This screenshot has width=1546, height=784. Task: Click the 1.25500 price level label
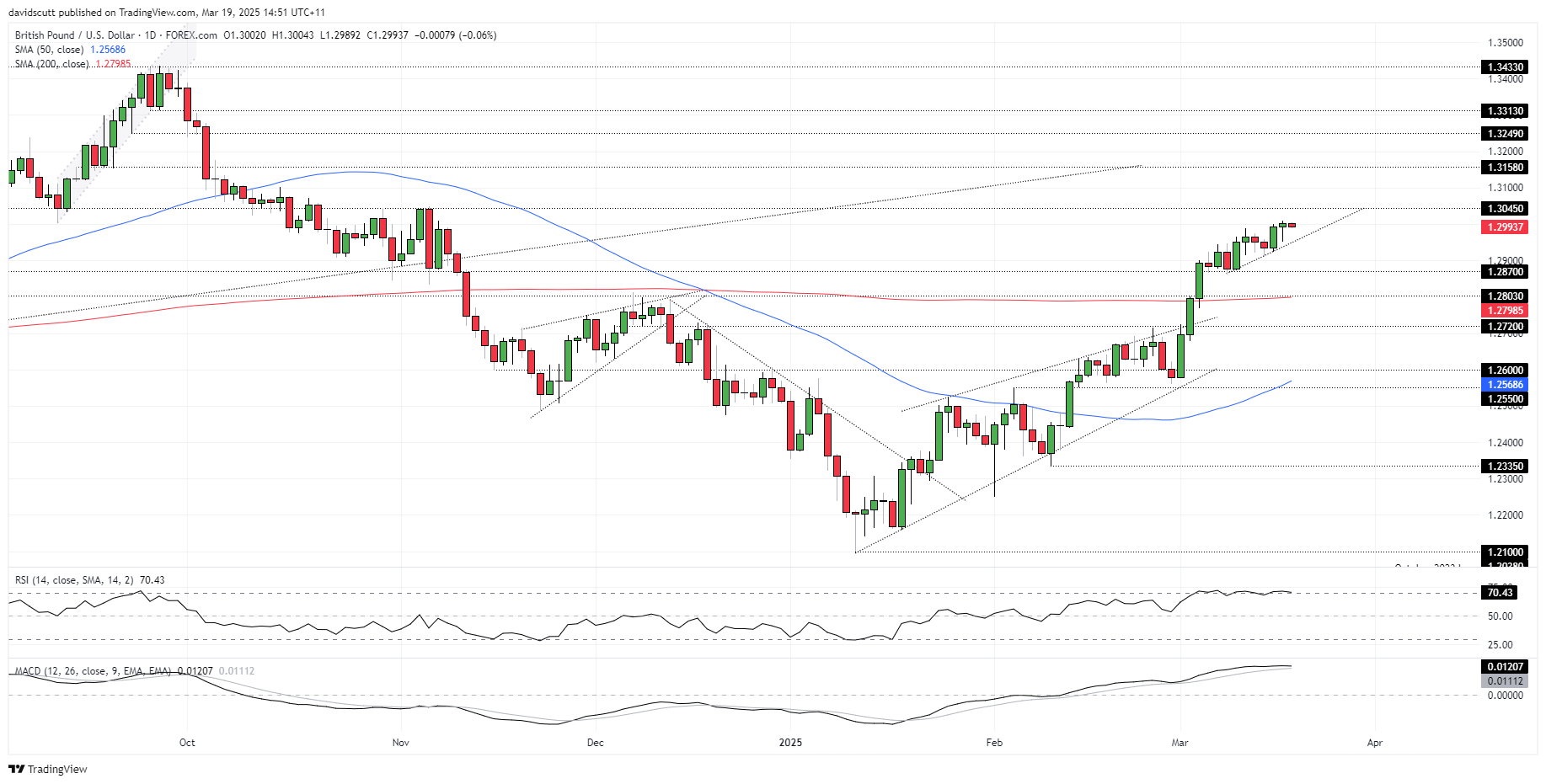pyautogui.click(x=1505, y=399)
